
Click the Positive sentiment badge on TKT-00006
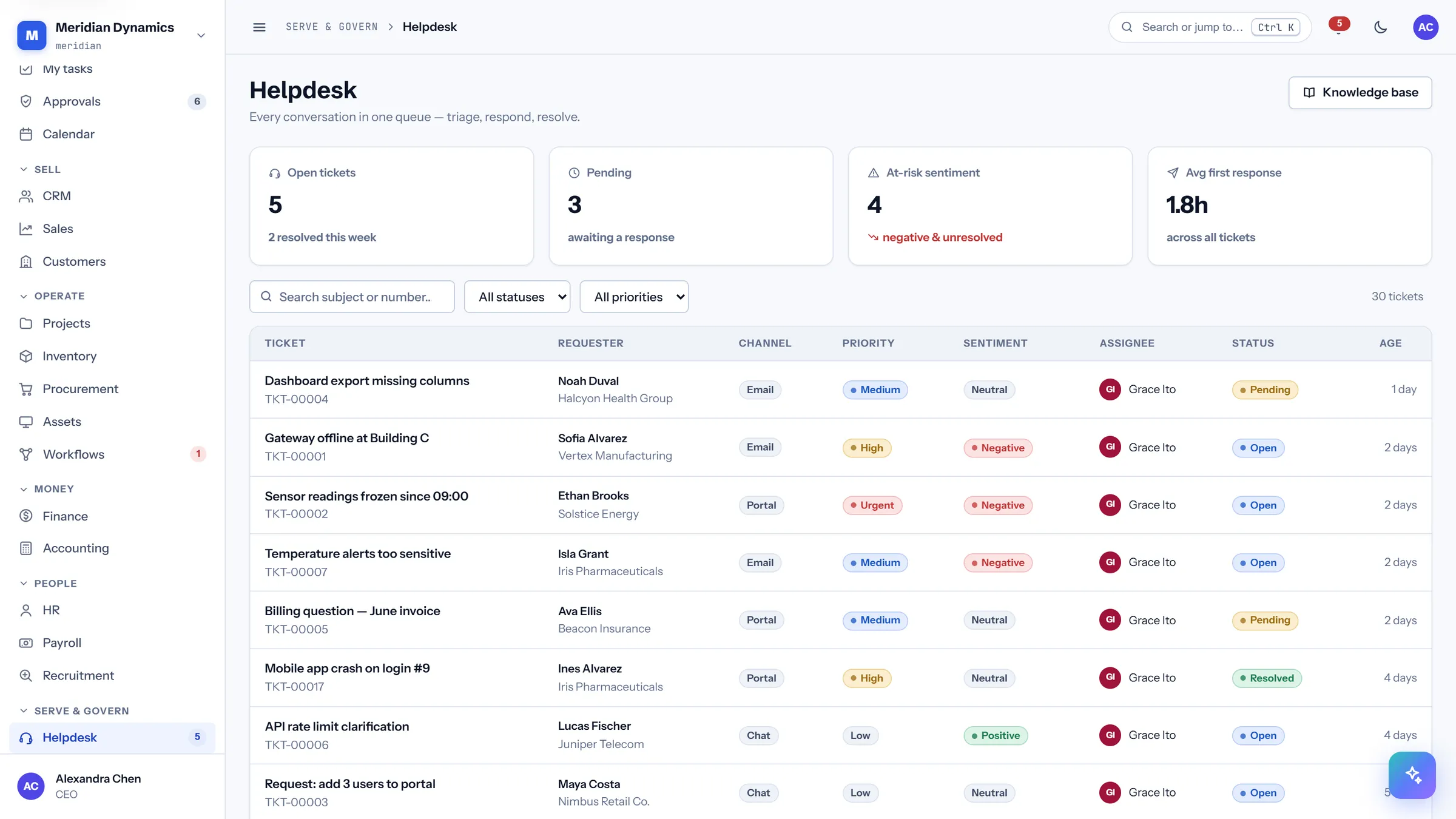[x=996, y=736]
